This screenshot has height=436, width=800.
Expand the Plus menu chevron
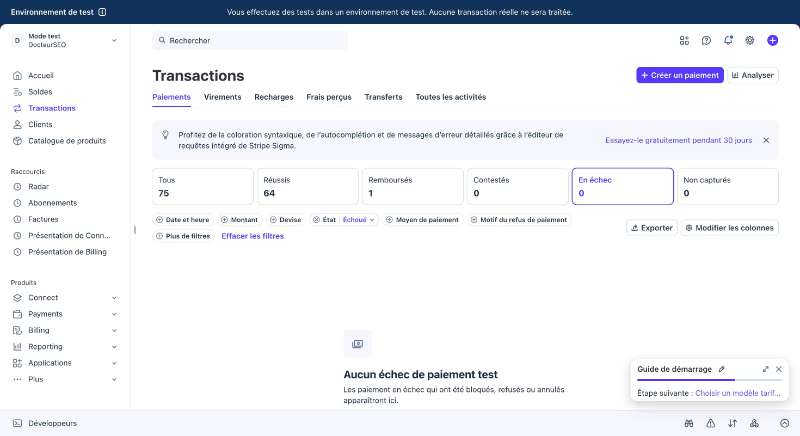tap(114, 379)
